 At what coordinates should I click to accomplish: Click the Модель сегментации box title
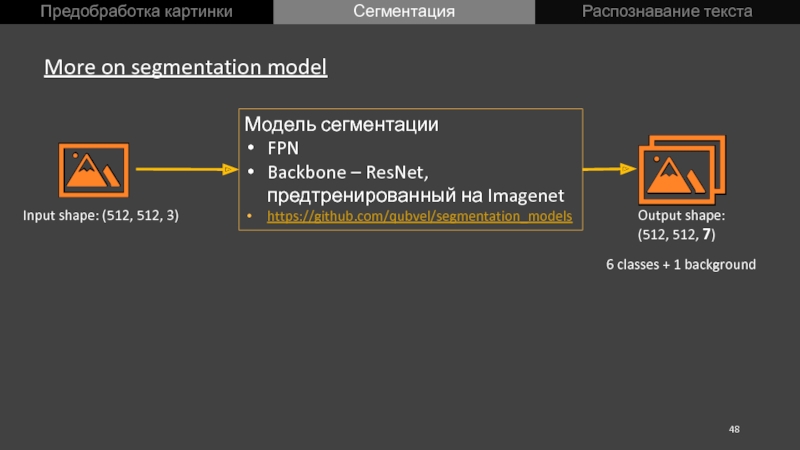click(341, 124)
